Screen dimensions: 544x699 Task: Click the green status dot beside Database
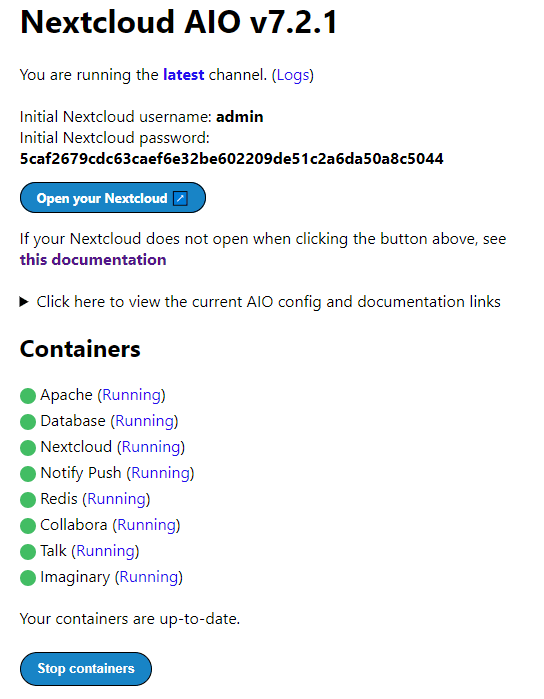28,421
